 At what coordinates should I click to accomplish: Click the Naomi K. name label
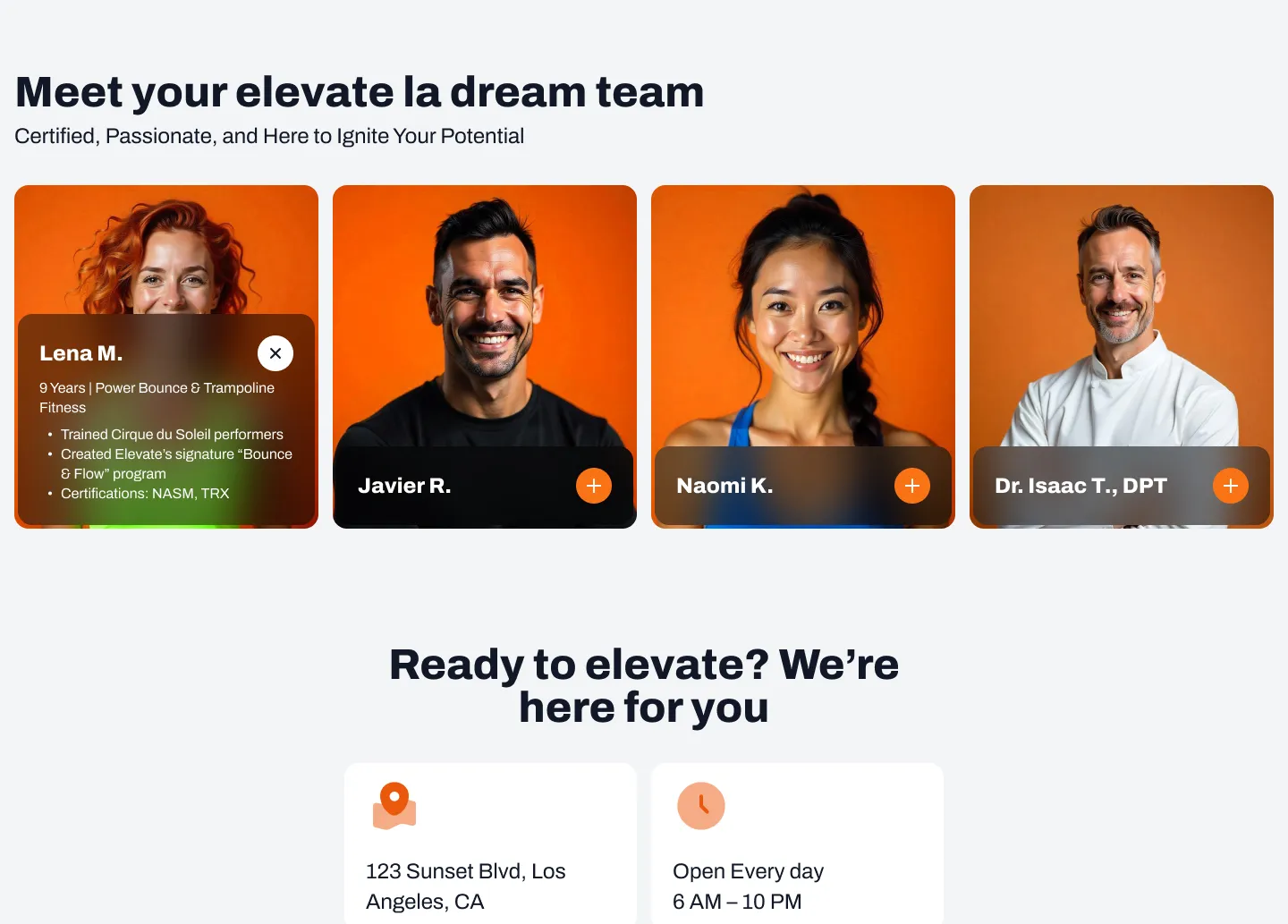point(724,486)
